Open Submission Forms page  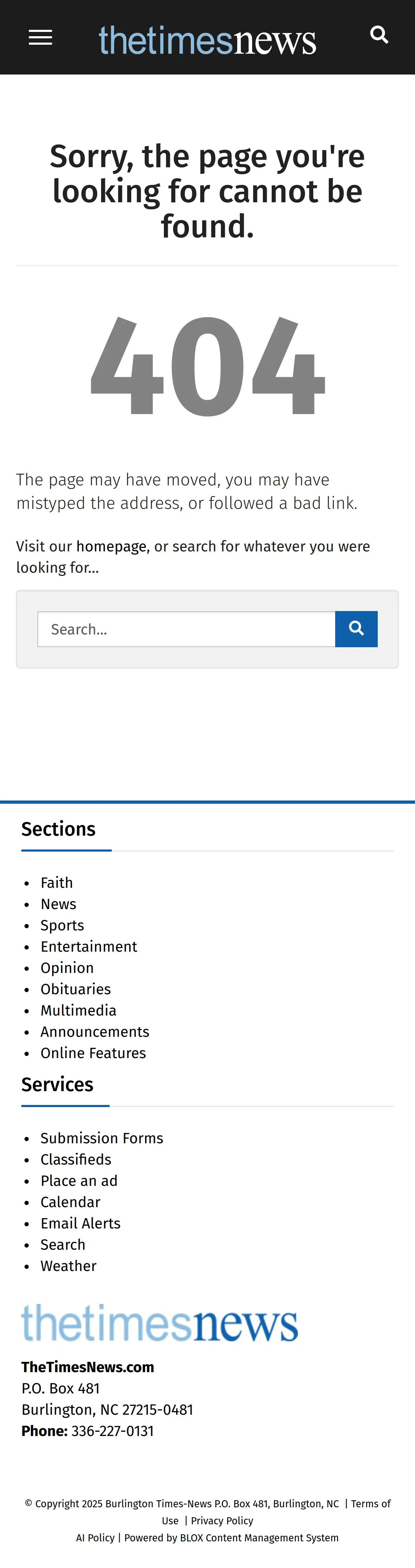[x=101, y=1138]
